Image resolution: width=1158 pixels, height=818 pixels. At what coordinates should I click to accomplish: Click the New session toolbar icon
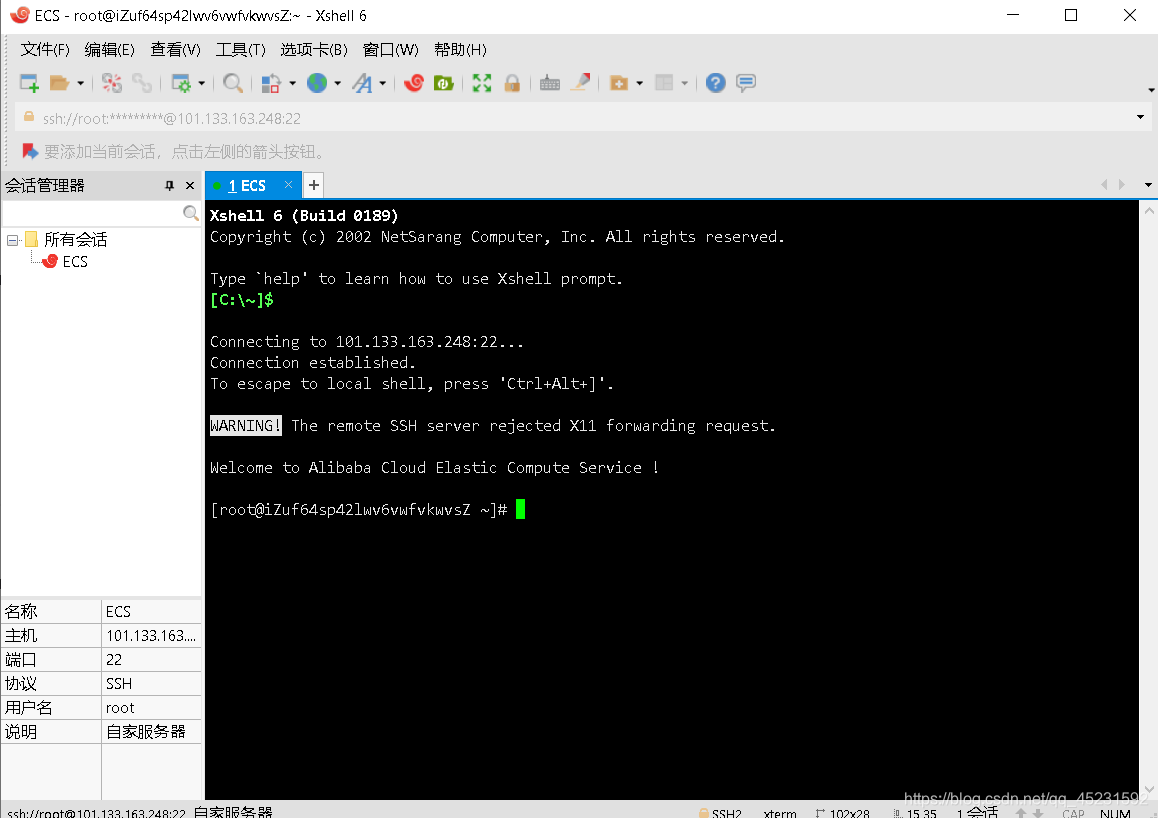pos(29,83)
